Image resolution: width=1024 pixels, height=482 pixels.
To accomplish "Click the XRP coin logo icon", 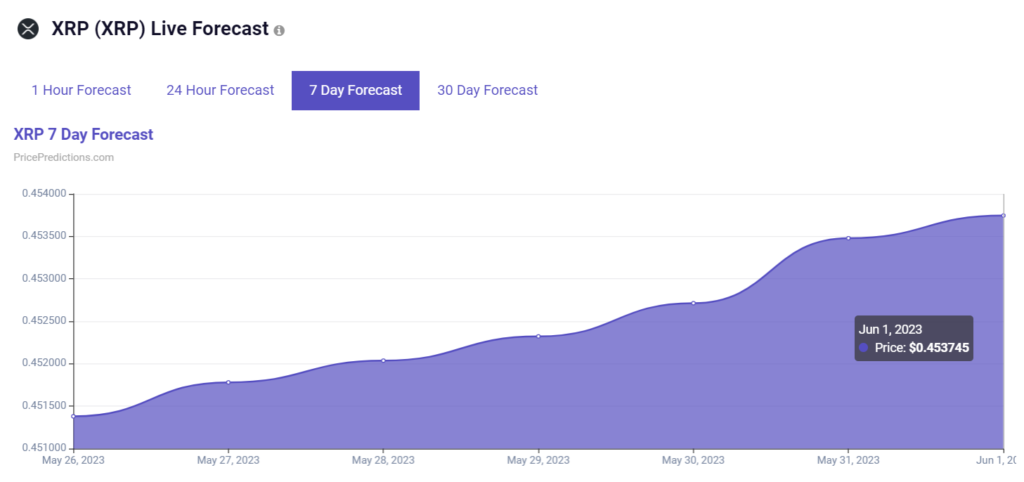I will click(27, 29).
